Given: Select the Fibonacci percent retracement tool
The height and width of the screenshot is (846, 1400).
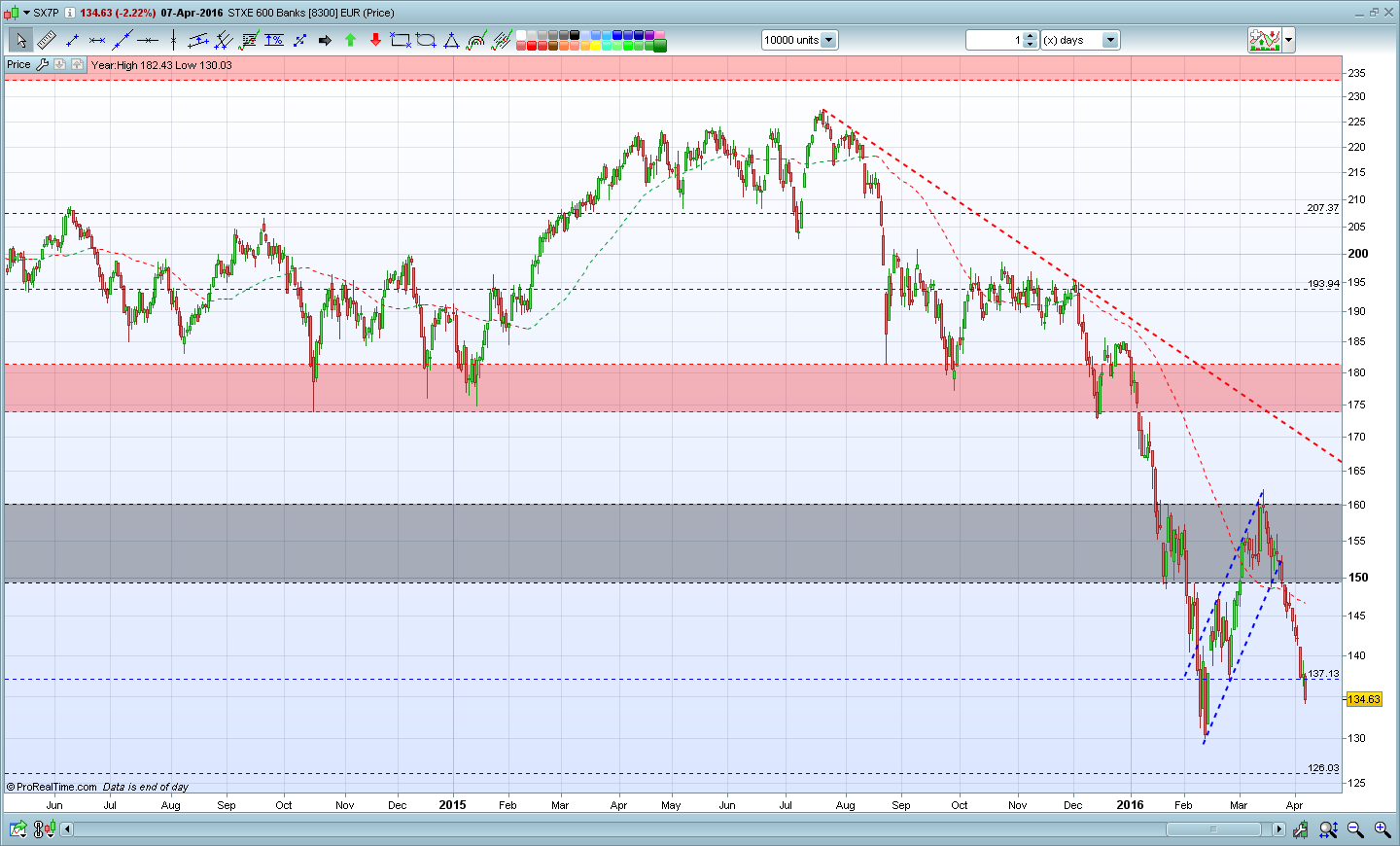Looking at the screenshot, I should tap(274, 40).
